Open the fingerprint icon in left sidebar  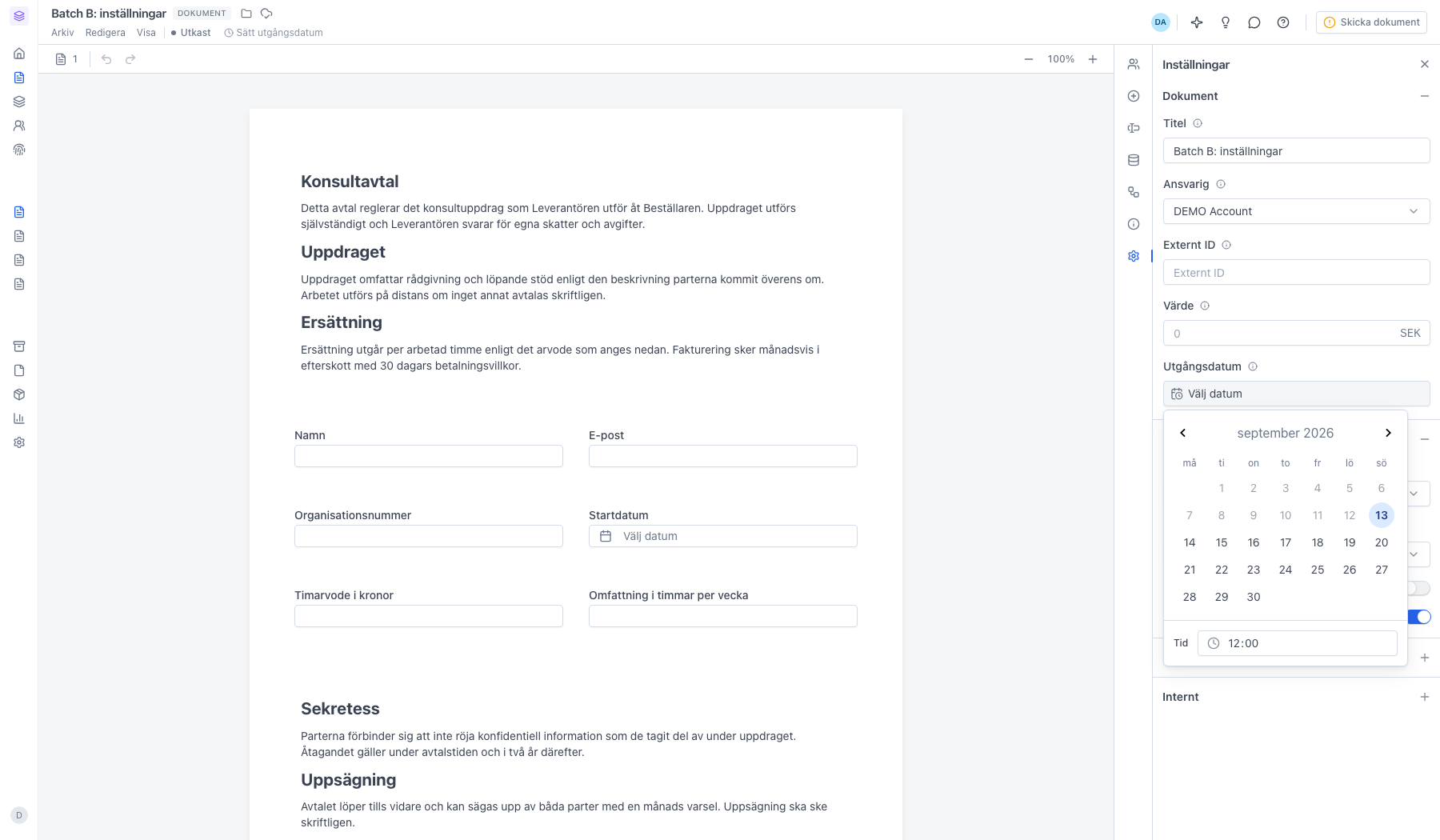pyautogui.click(x=19, y=150)
